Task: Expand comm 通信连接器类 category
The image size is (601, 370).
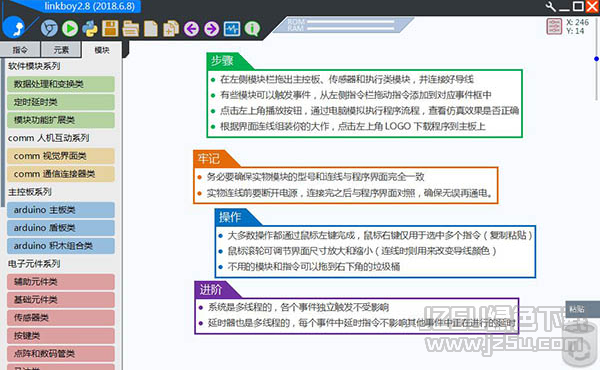Action: [x=61, y=174]
